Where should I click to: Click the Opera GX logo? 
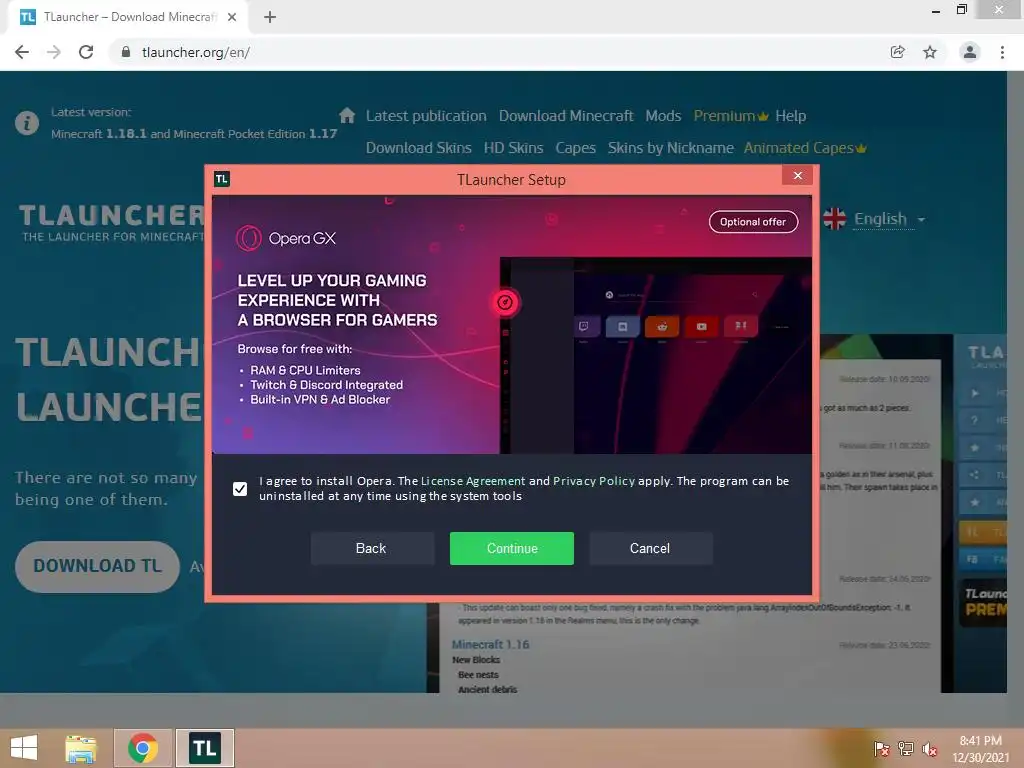[286, 238]
